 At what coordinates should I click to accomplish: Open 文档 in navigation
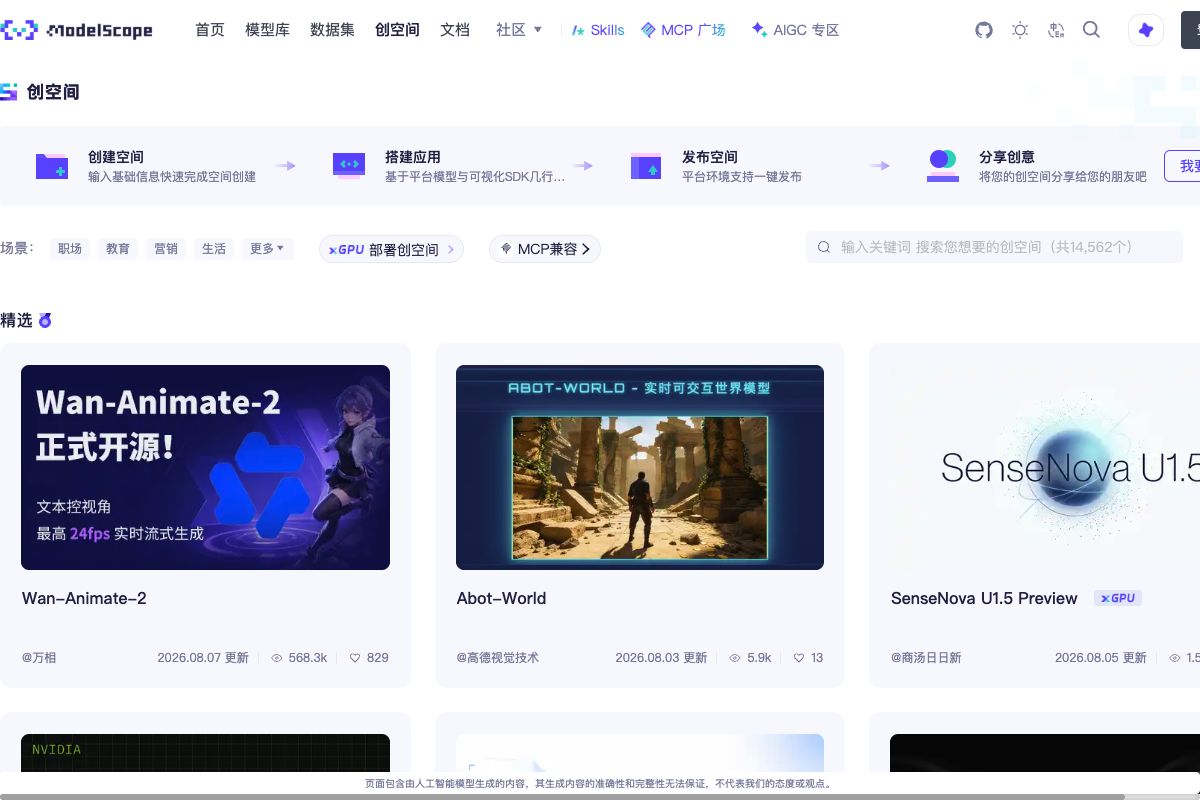[455, 30]
